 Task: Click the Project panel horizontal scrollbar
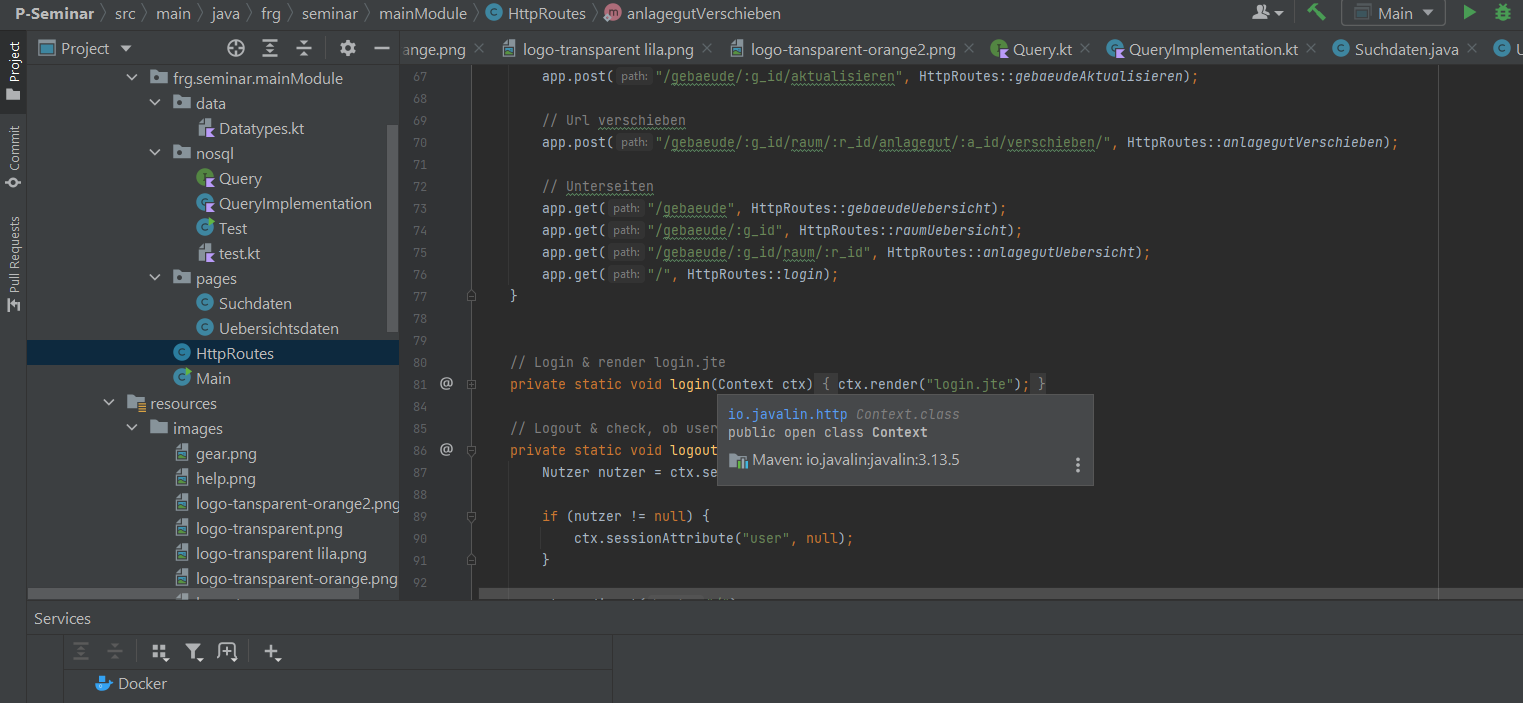(193, 594)
